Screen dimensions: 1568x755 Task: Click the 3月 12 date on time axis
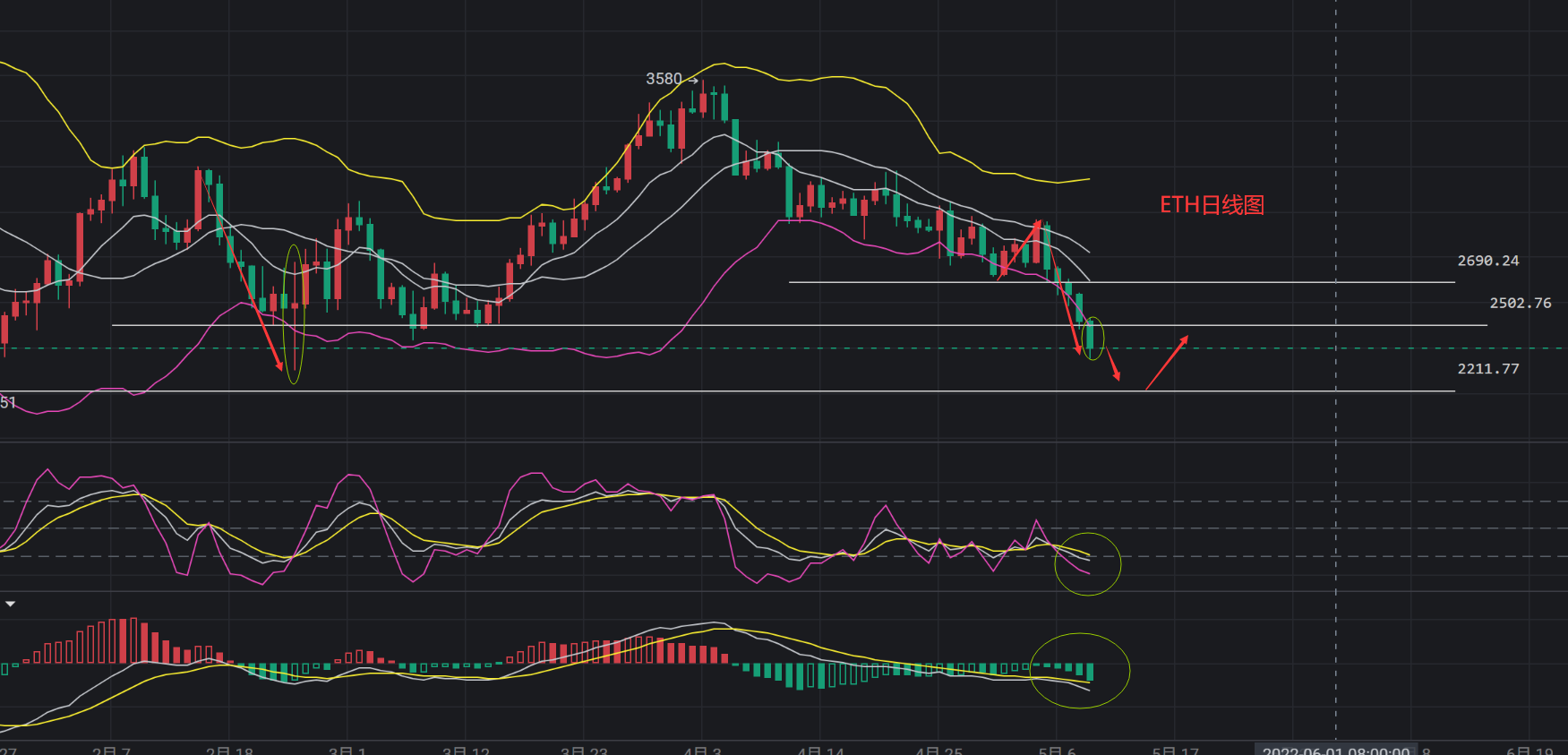coord(466,751)
